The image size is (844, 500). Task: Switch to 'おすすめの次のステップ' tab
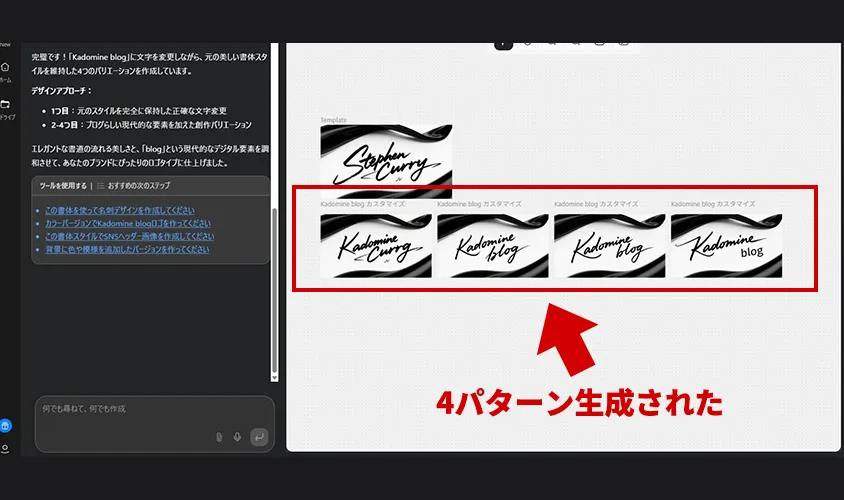pyautogui.click(x=135, y=186)
